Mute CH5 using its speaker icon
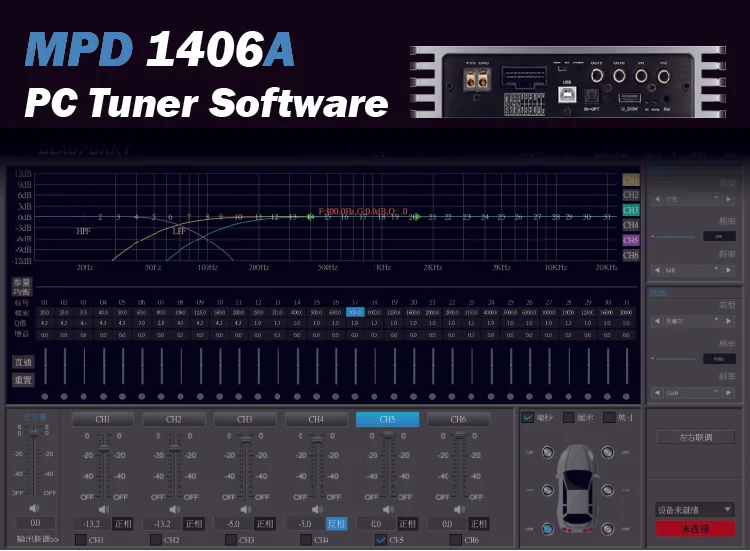 388,509
